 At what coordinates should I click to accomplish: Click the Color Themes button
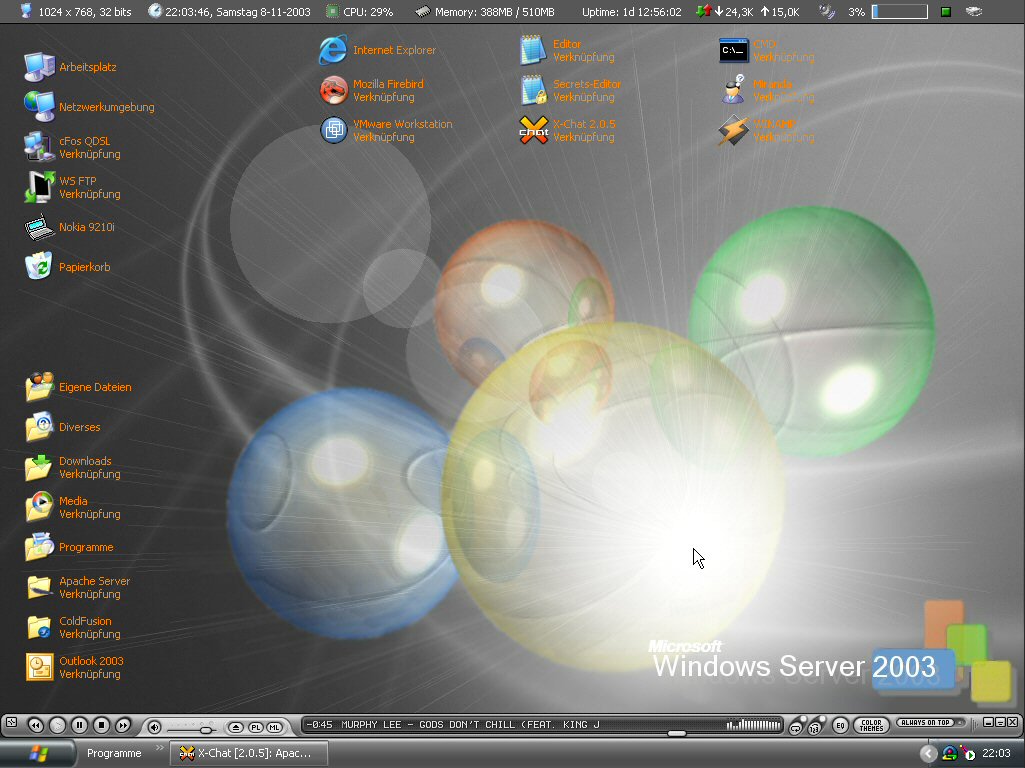[872, 725]
